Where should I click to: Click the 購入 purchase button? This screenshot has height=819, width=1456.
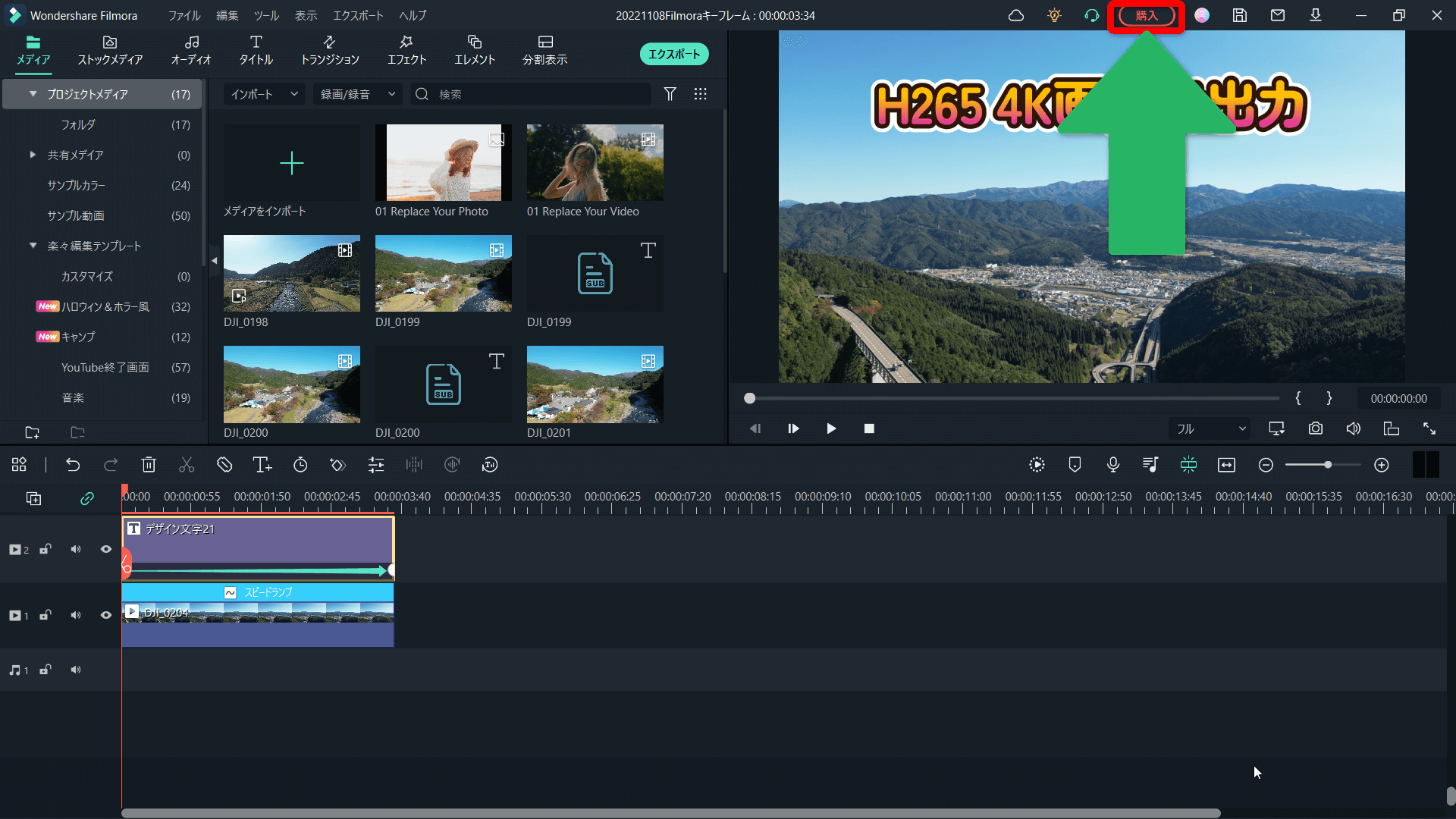pos(1147,15)
